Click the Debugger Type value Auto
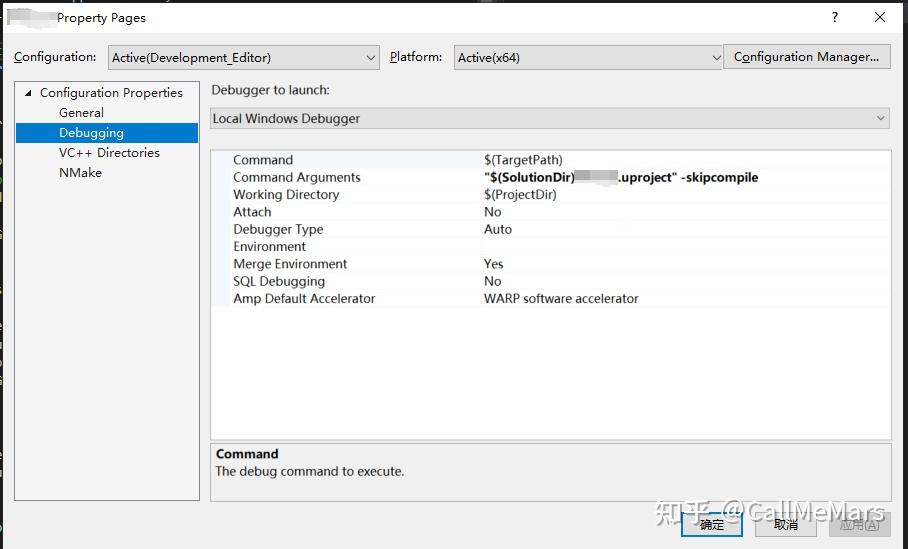Image resolution: width=908 pixels, height=549 pixels. click(x=498, y=229)
